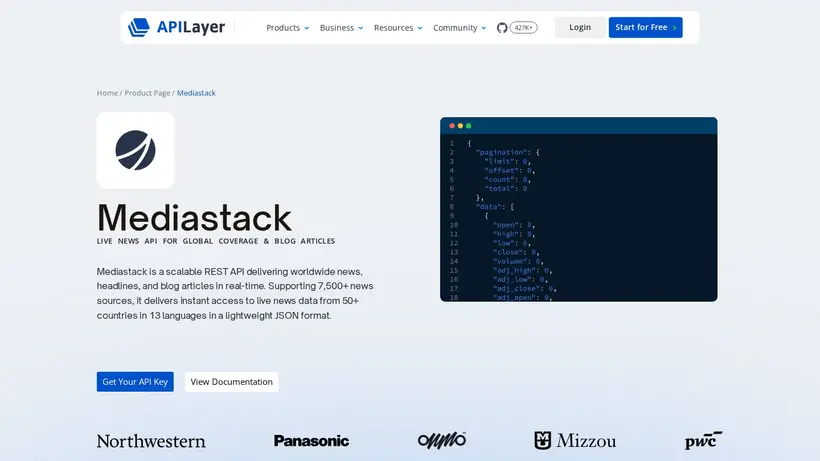Expand the Business dropdown
Screen dimensions: 820x461
341,28
